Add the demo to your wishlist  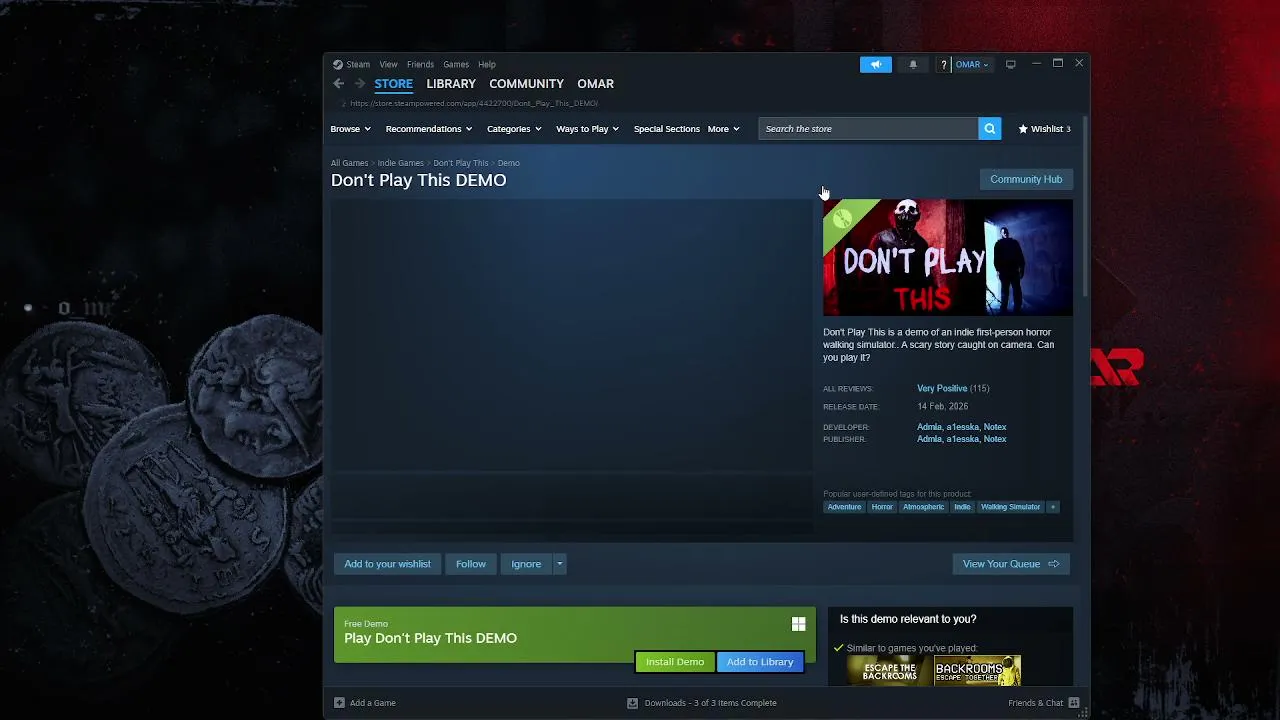point(388,564)
